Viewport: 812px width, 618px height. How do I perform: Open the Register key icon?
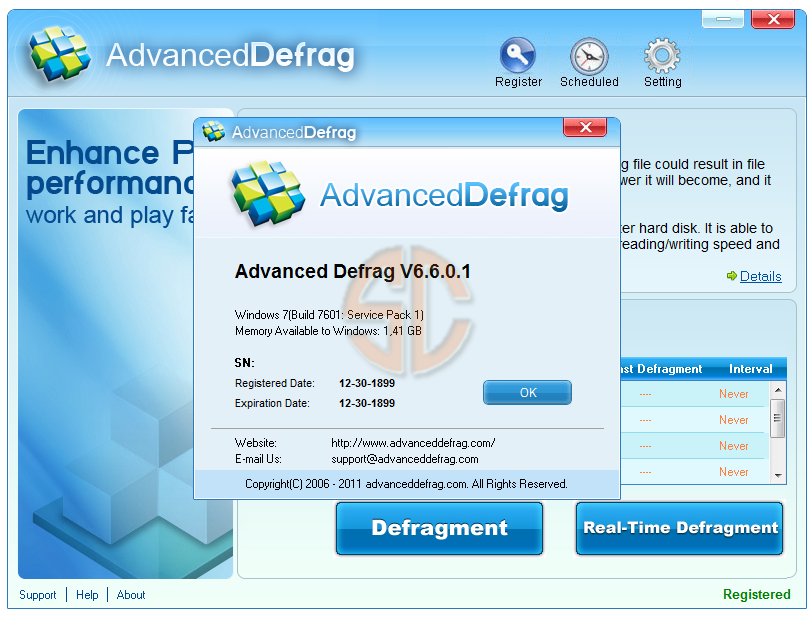(x=517, y=55)
